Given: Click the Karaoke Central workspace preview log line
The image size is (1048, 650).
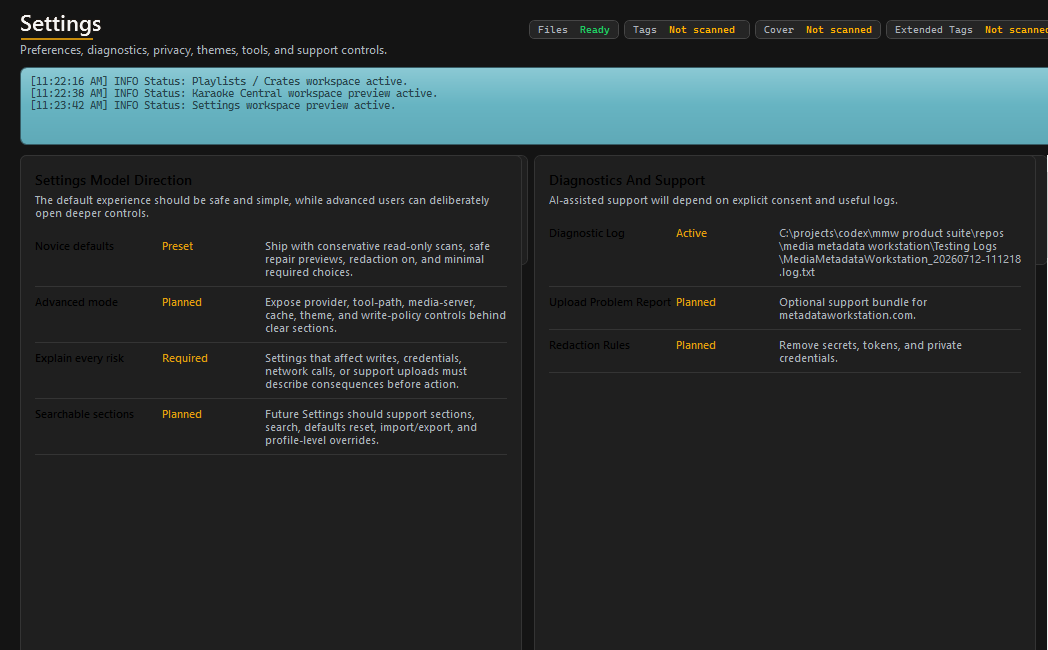Looking at the screenshot, I should tap(233, 94).
